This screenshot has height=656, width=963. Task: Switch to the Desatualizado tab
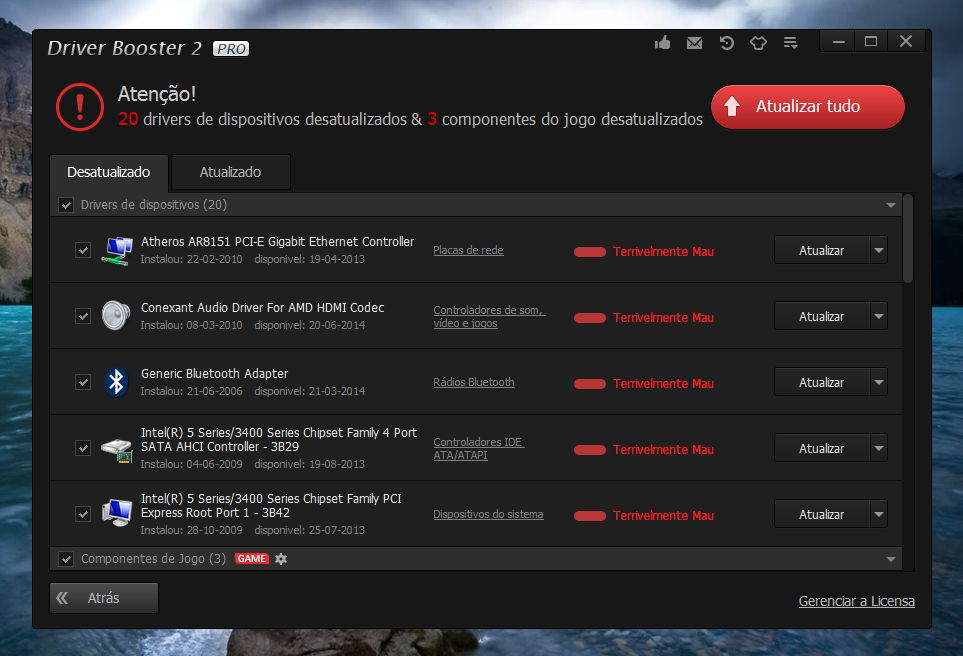pyautogui.click(x=109, y=173)
